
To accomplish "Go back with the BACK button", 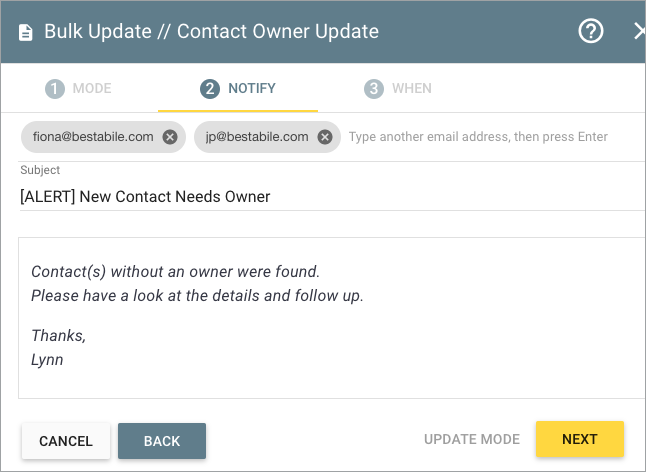I will [x=162, y=441].
